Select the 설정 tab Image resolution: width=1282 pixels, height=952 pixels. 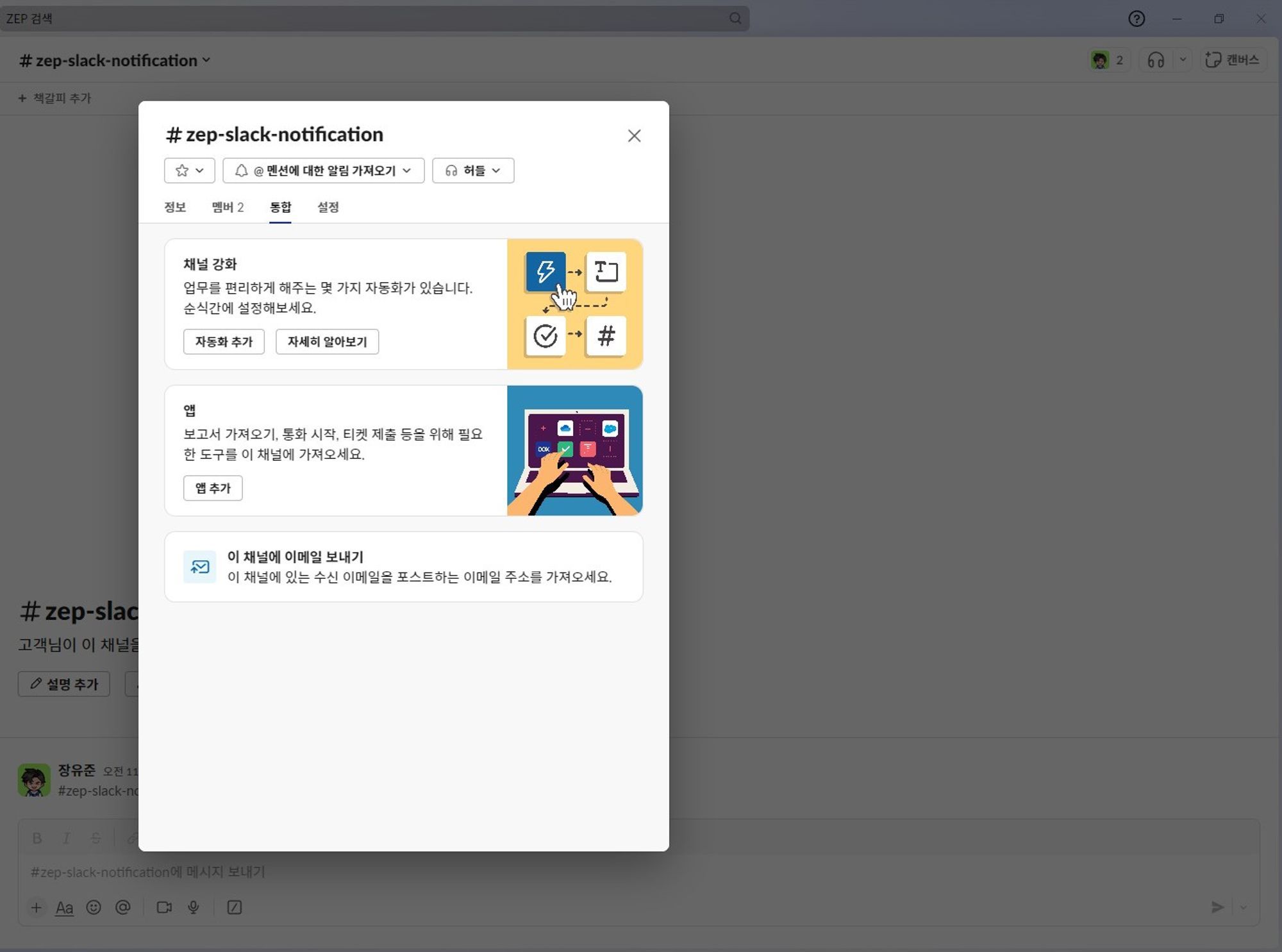coord(328,207)
